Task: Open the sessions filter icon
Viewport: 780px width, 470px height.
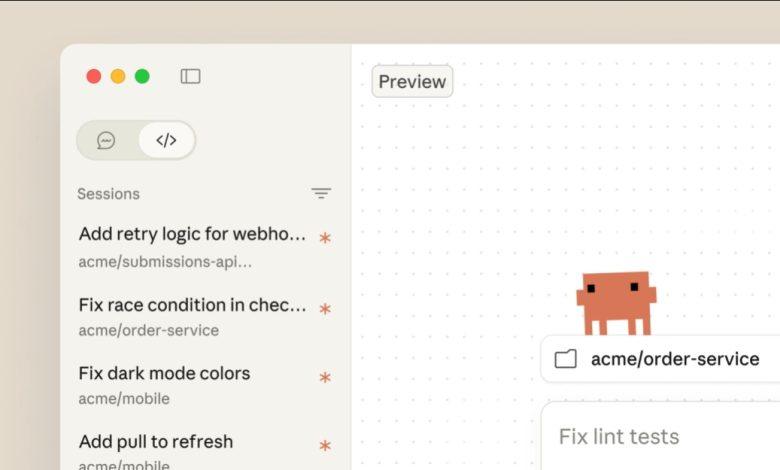Action: click(321, 194)
